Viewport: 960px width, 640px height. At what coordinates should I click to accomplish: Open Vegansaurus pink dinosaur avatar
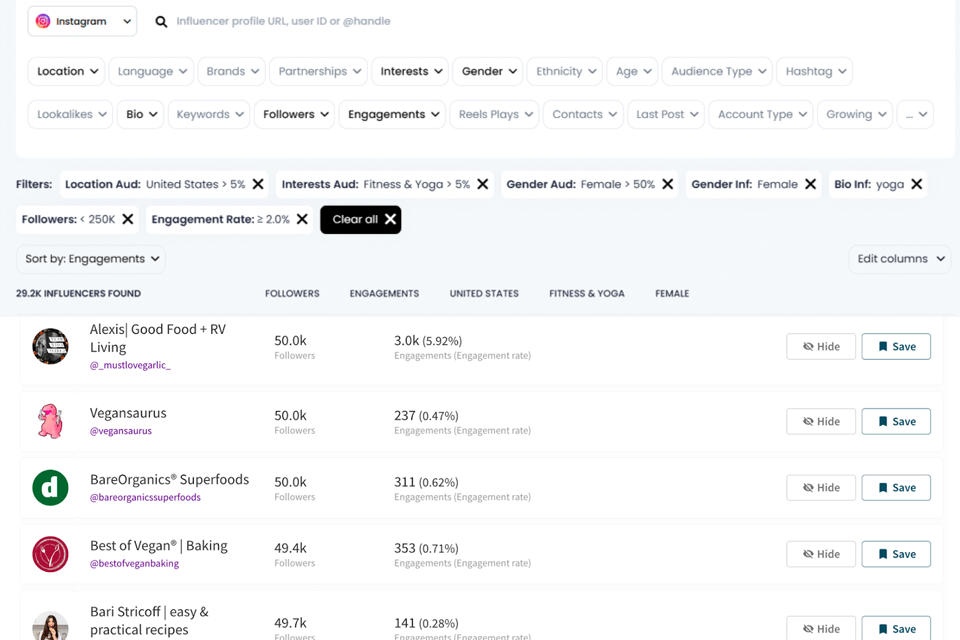tap(50, 421)
